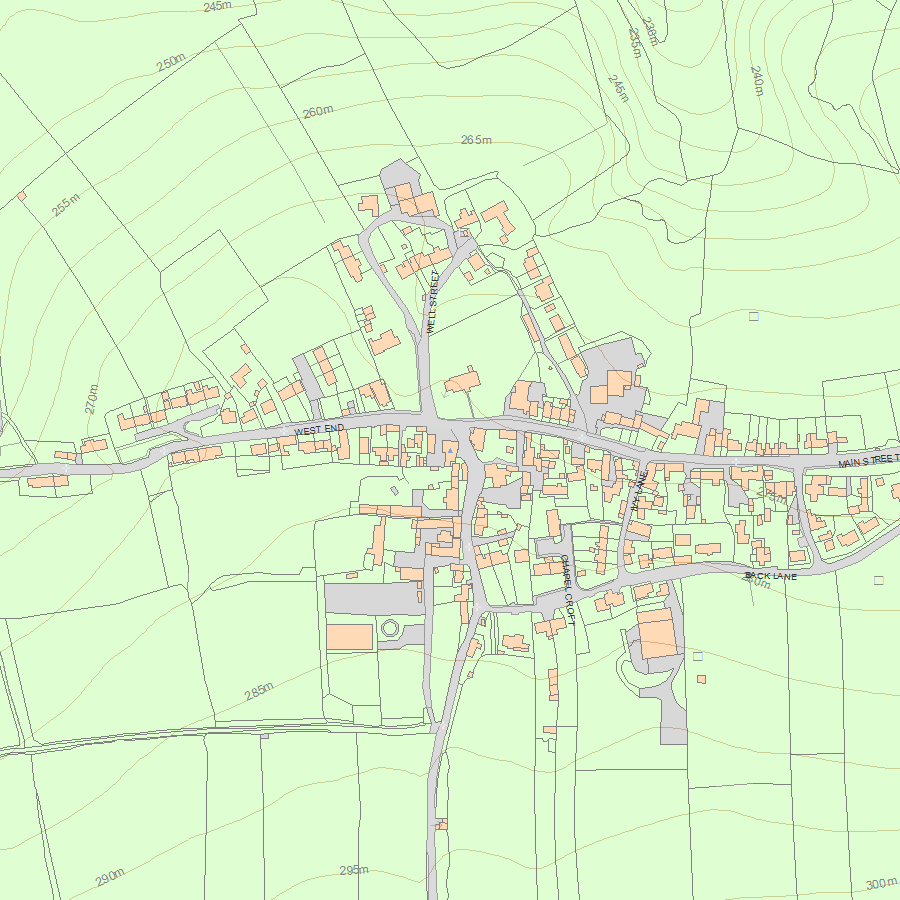Select the "295m" contour label
Image resolution: width=900 pixels, height=900 pixels.
tap(354, 870)
